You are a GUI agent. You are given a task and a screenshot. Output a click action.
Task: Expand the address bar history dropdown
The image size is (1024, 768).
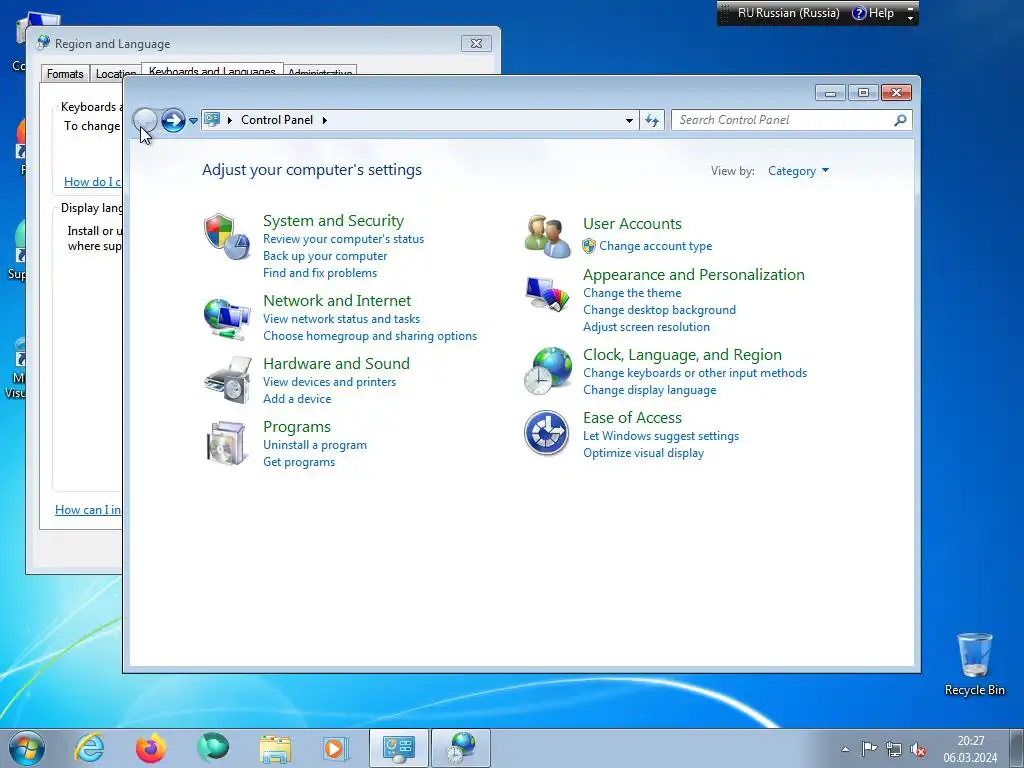click(x=629, y=120)
